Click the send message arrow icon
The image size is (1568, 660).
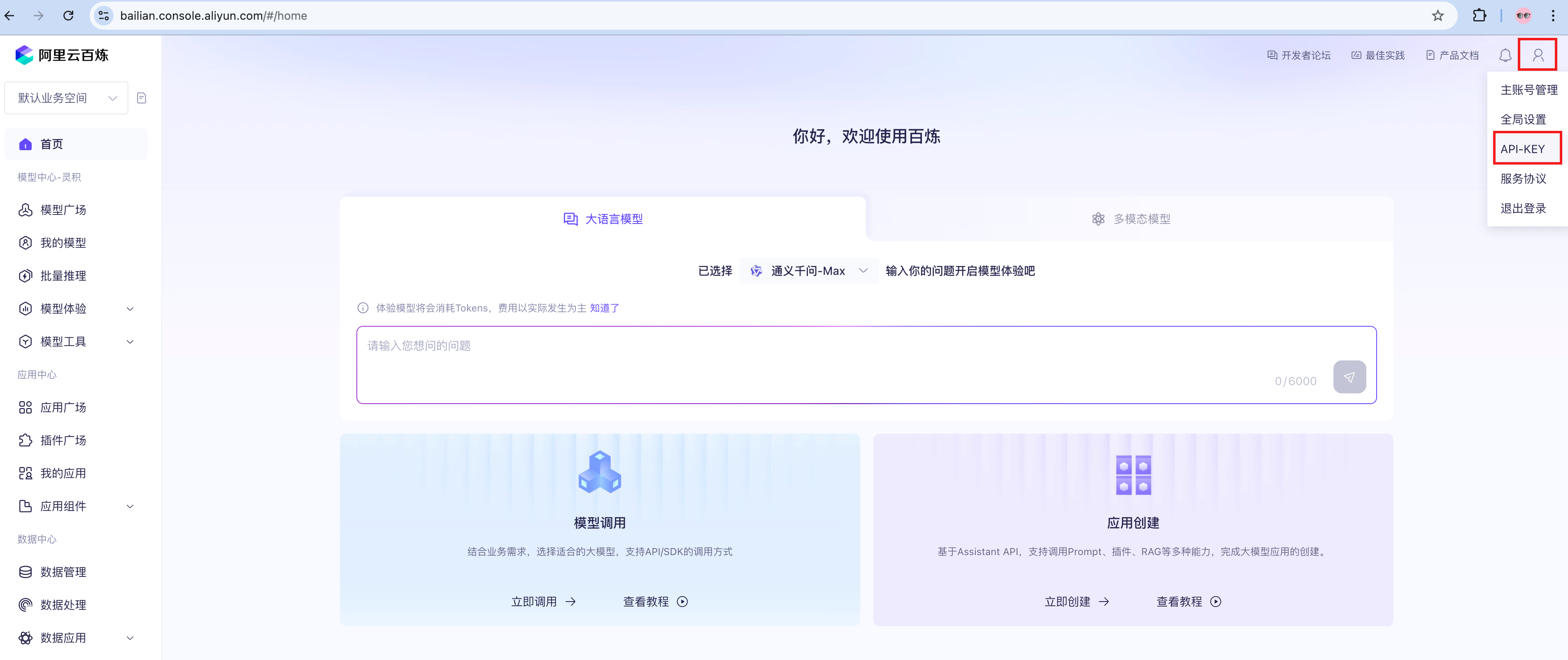click(x=1349, y=377)
